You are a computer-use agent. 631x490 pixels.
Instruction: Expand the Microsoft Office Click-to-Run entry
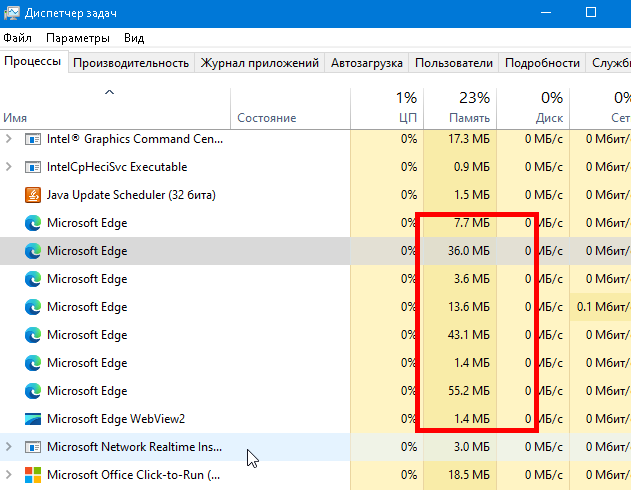point(9,475)
